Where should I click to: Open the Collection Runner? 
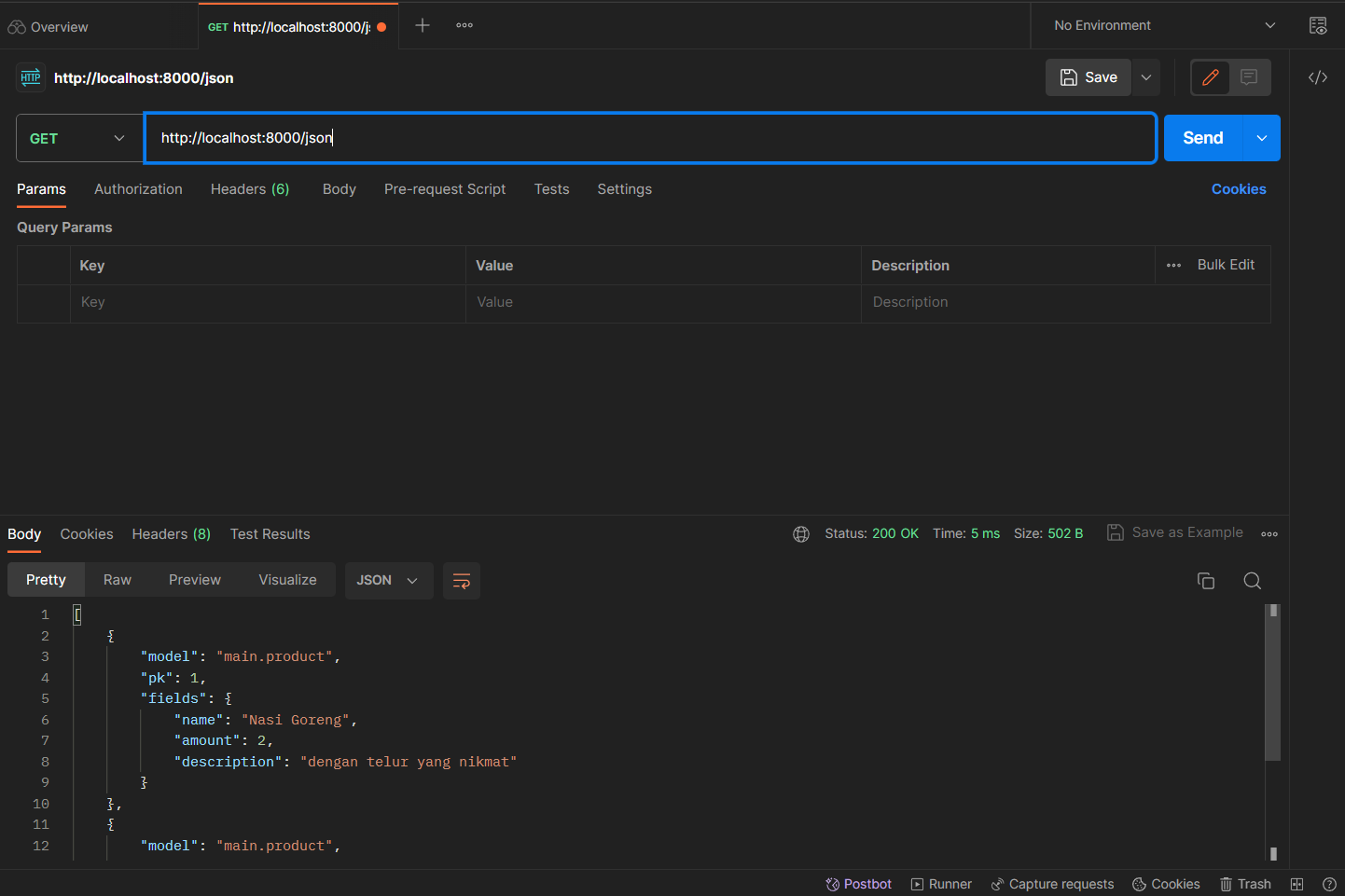pos(941,884)
